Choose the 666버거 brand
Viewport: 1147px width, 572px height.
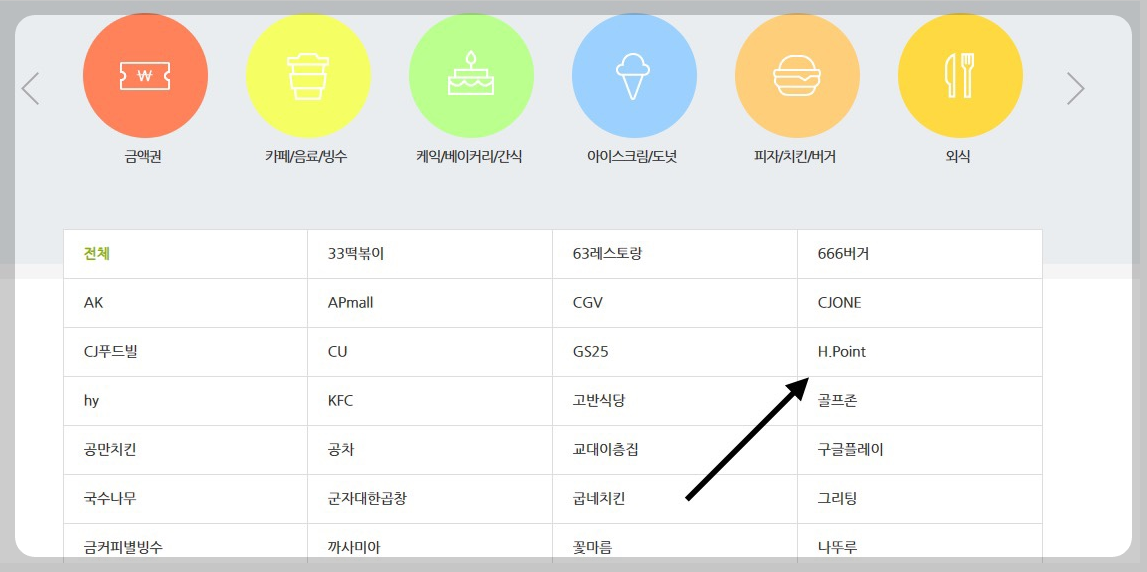click(x=920, y=254)
